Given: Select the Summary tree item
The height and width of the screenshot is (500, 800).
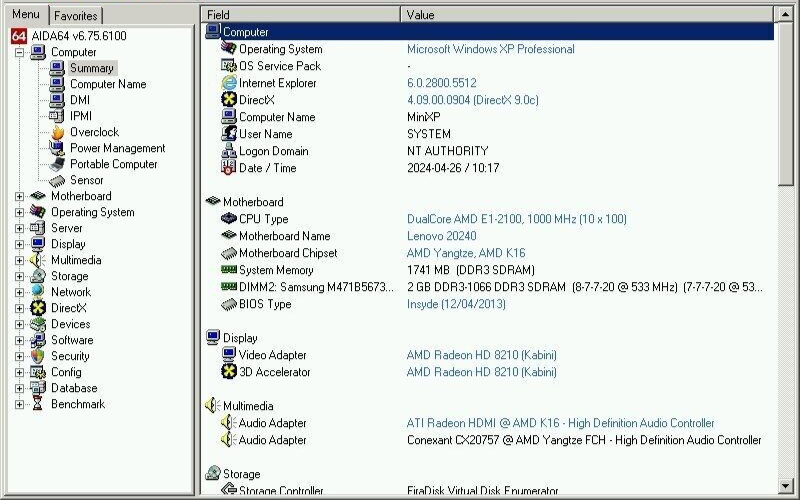Looking at the screenshot, I should pyautogui.click(x=91, y=68).
